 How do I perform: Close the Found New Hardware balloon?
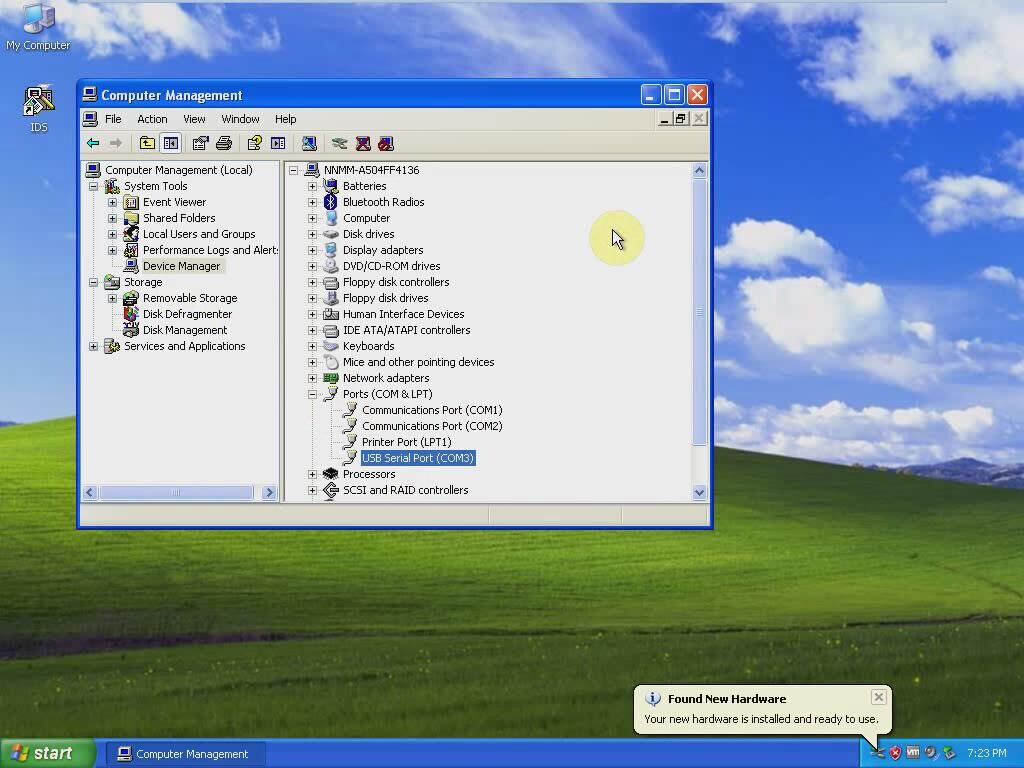[x=878, y=697]
